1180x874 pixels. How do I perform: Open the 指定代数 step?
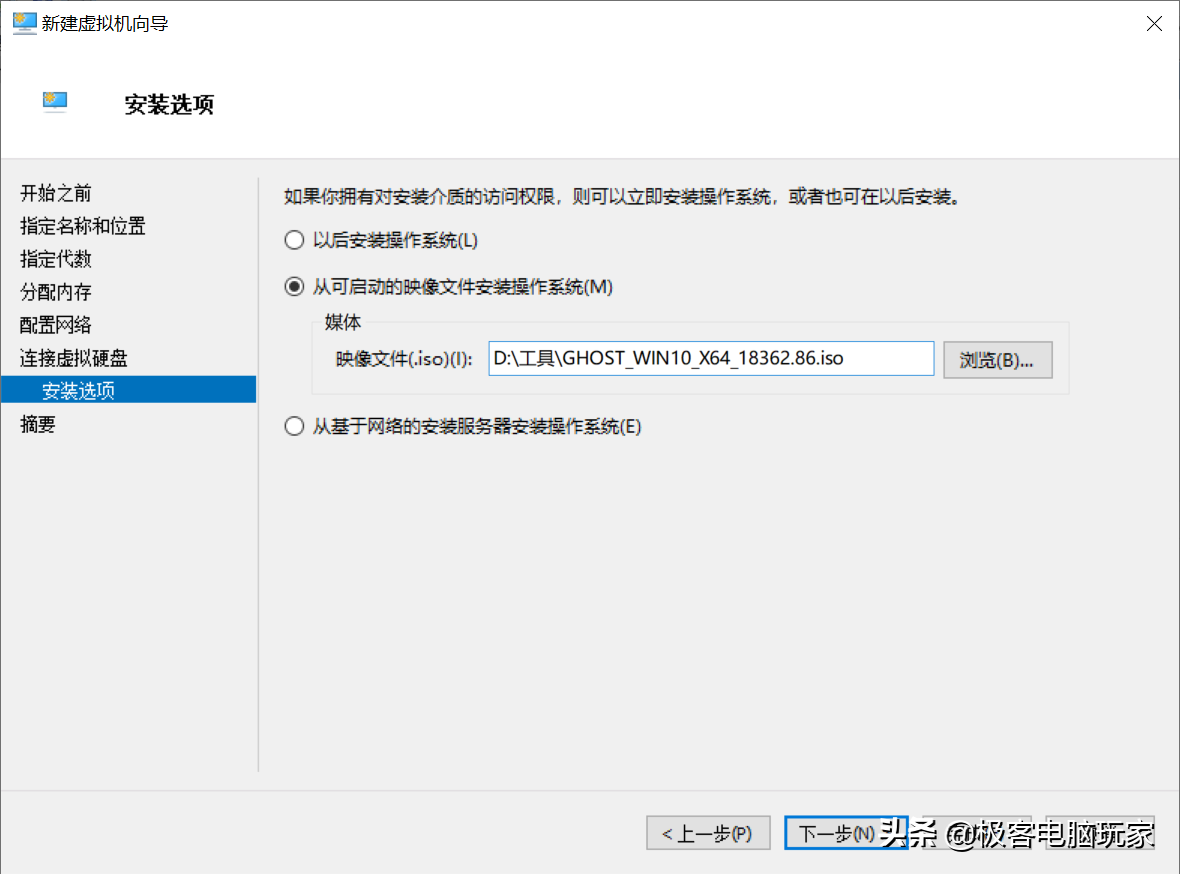[56, 259]
